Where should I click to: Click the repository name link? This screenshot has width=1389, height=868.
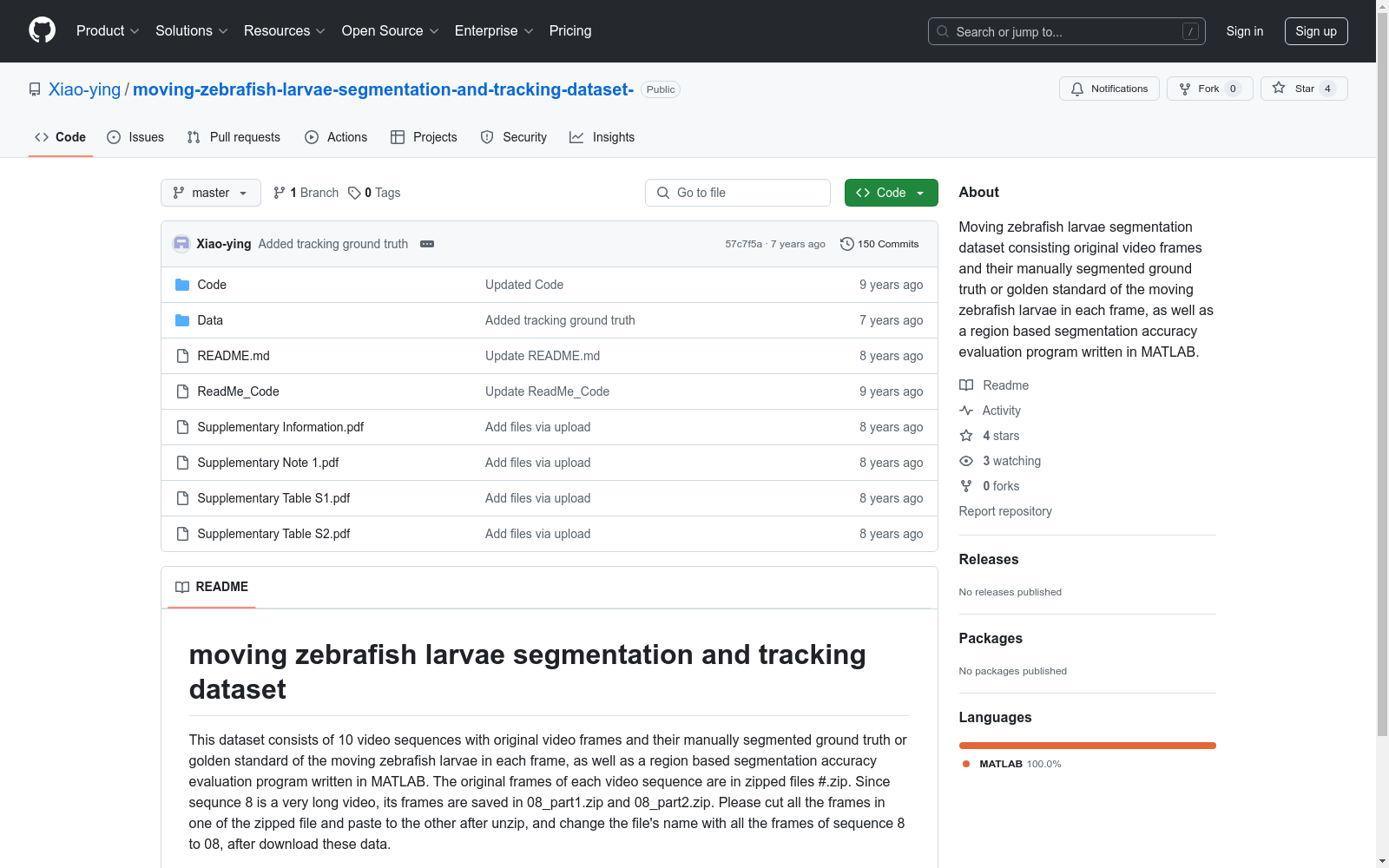click(x=383, y=89)
